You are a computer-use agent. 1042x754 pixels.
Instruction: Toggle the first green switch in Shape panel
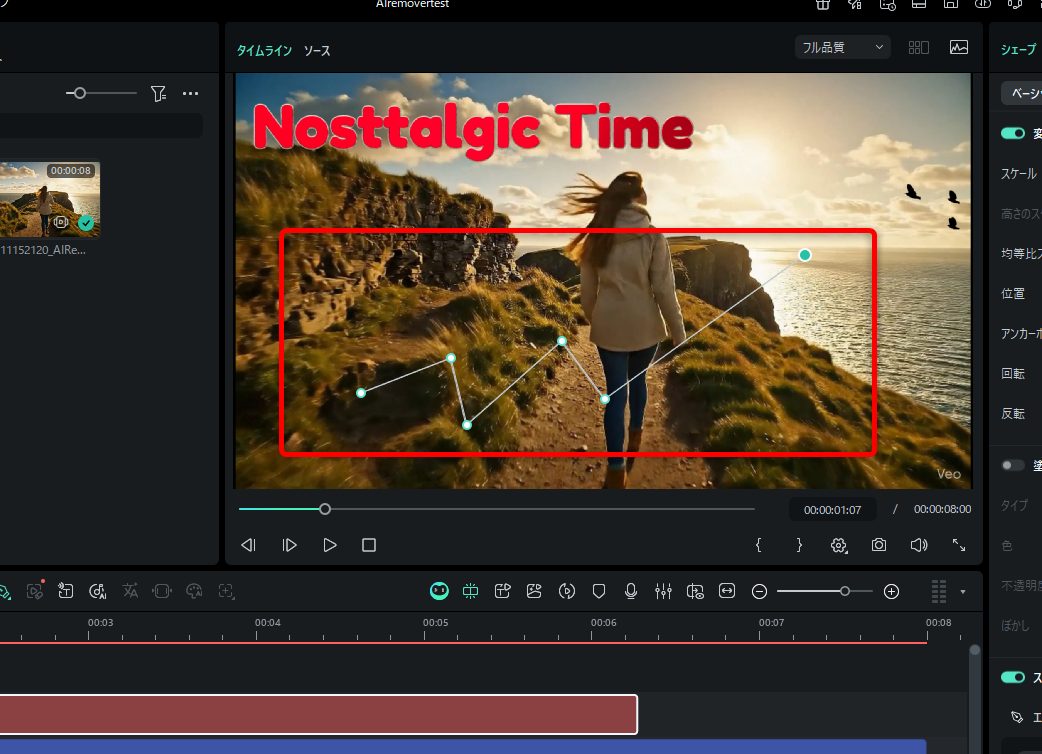point(1013,133)
